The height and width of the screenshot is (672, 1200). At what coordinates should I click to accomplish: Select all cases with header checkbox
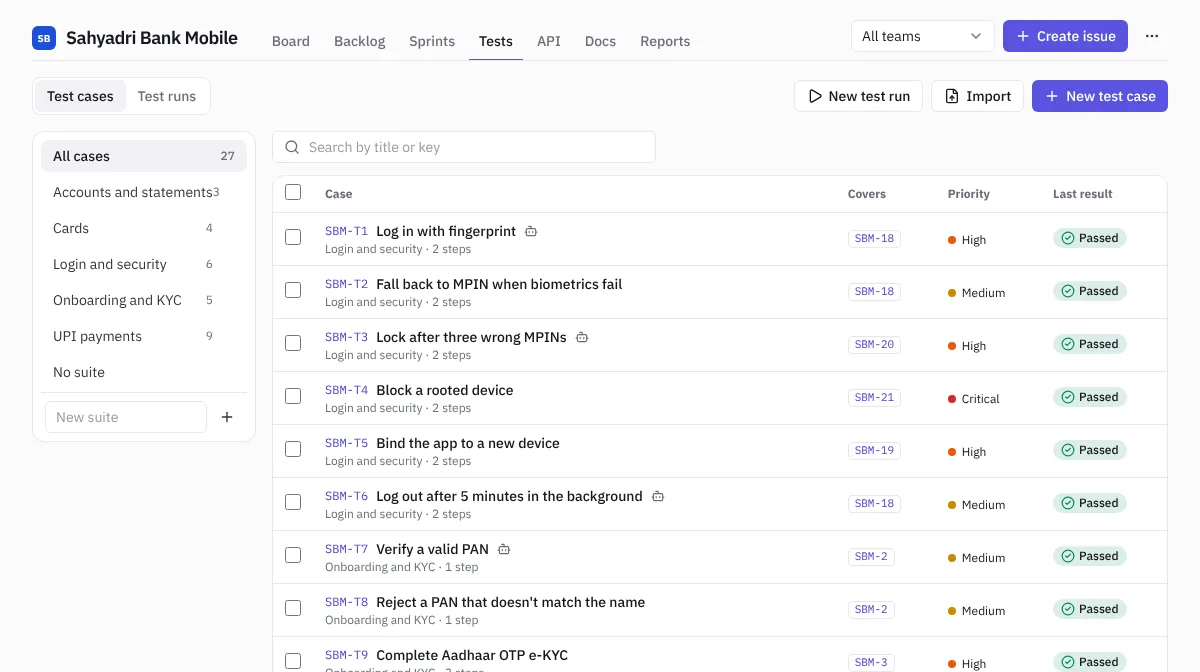[x=293, y=192]
